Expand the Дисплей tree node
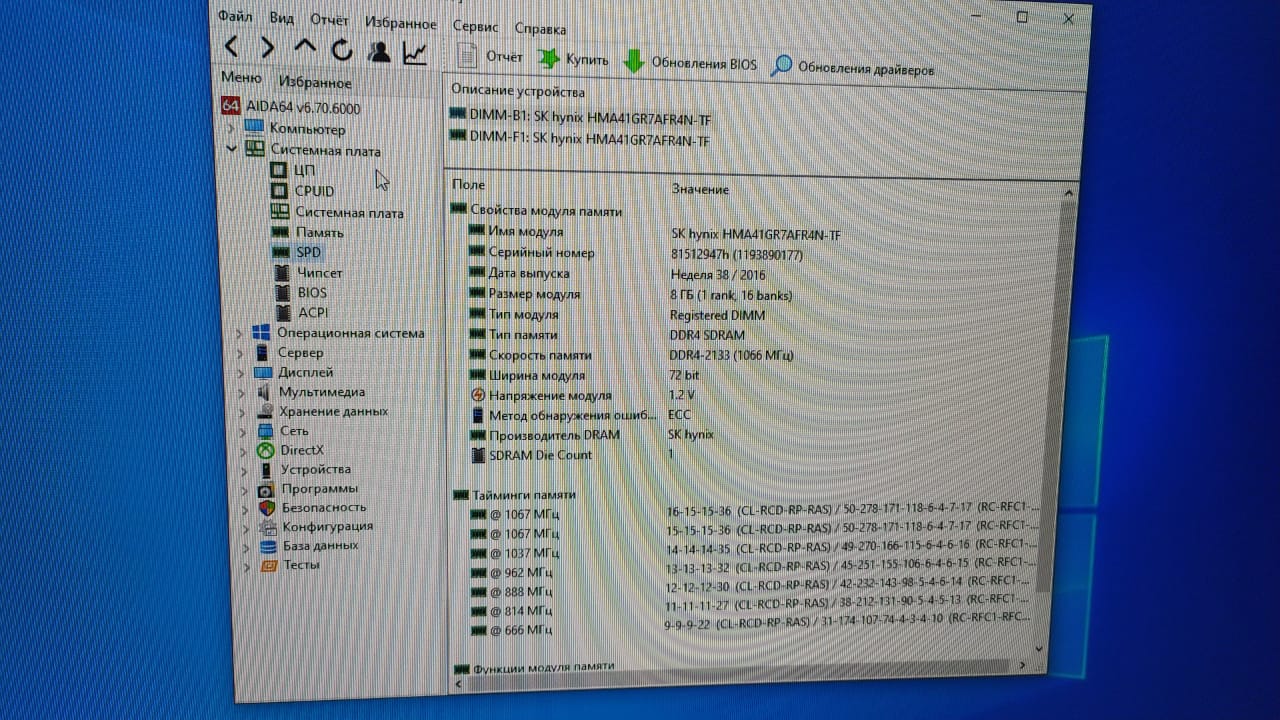This screenshot has width=1280, height=720. pos(240,372)
